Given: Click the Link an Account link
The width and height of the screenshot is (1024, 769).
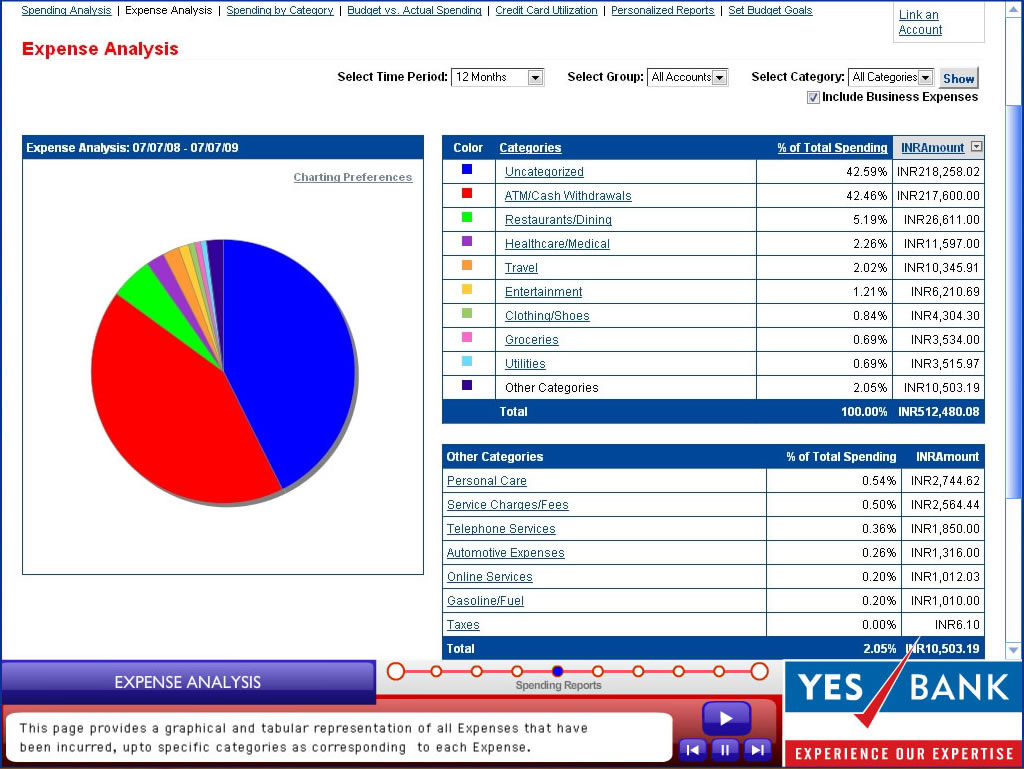Looking at the screenshot, I should 920,22.
